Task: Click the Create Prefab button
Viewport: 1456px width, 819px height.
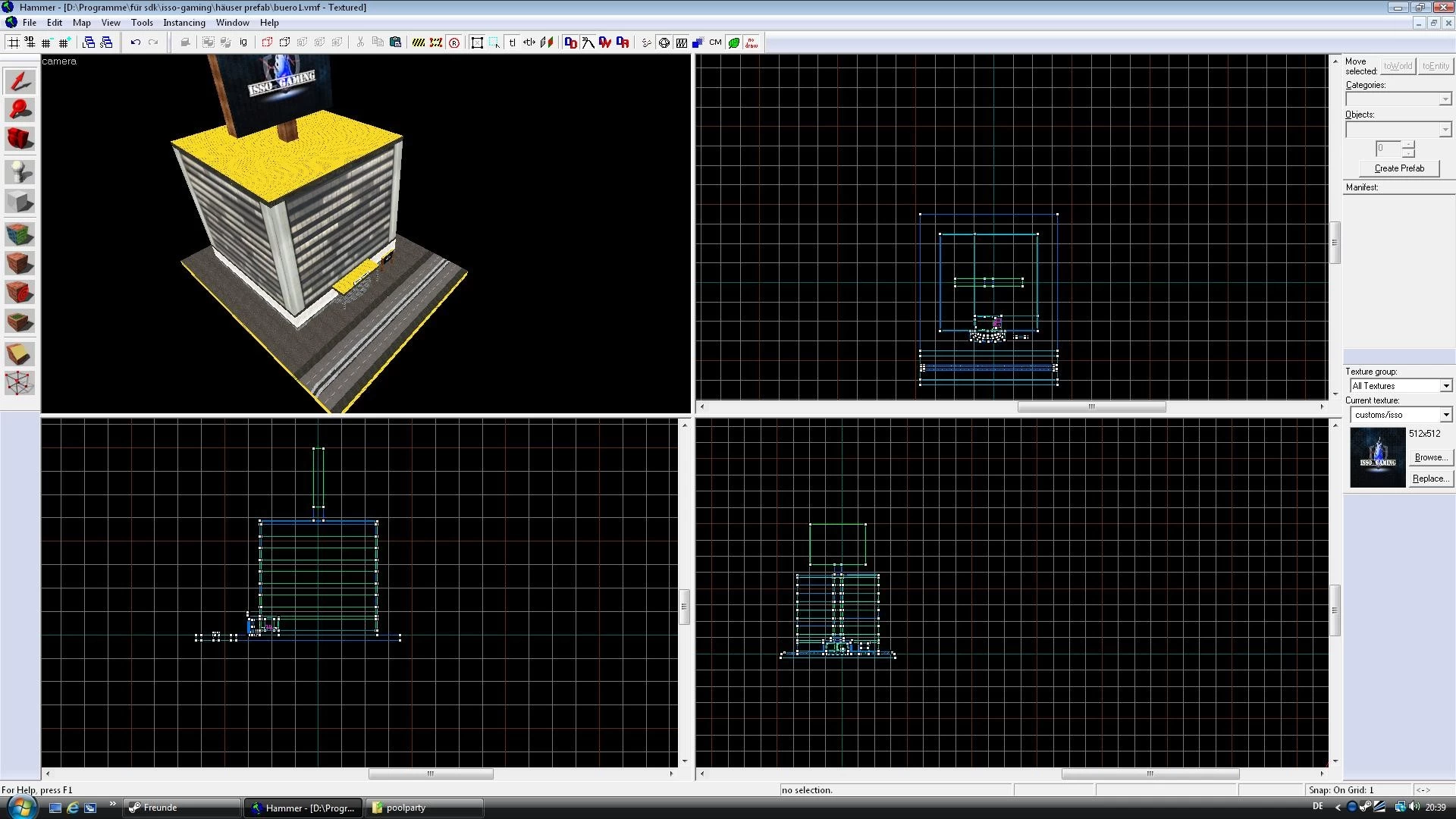Action: [1399, 168]
